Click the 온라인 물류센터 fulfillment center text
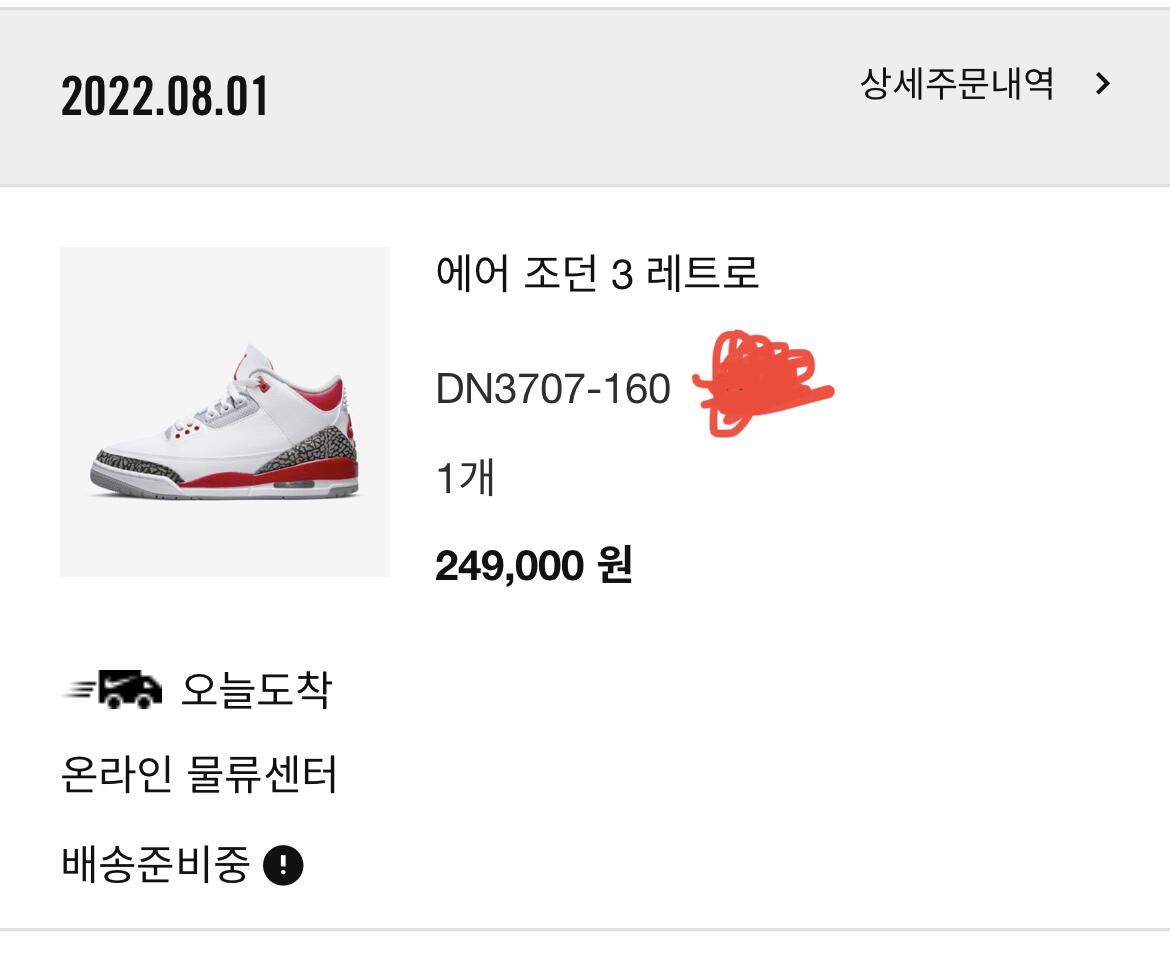1170x968 pixels. pos(199,774)
